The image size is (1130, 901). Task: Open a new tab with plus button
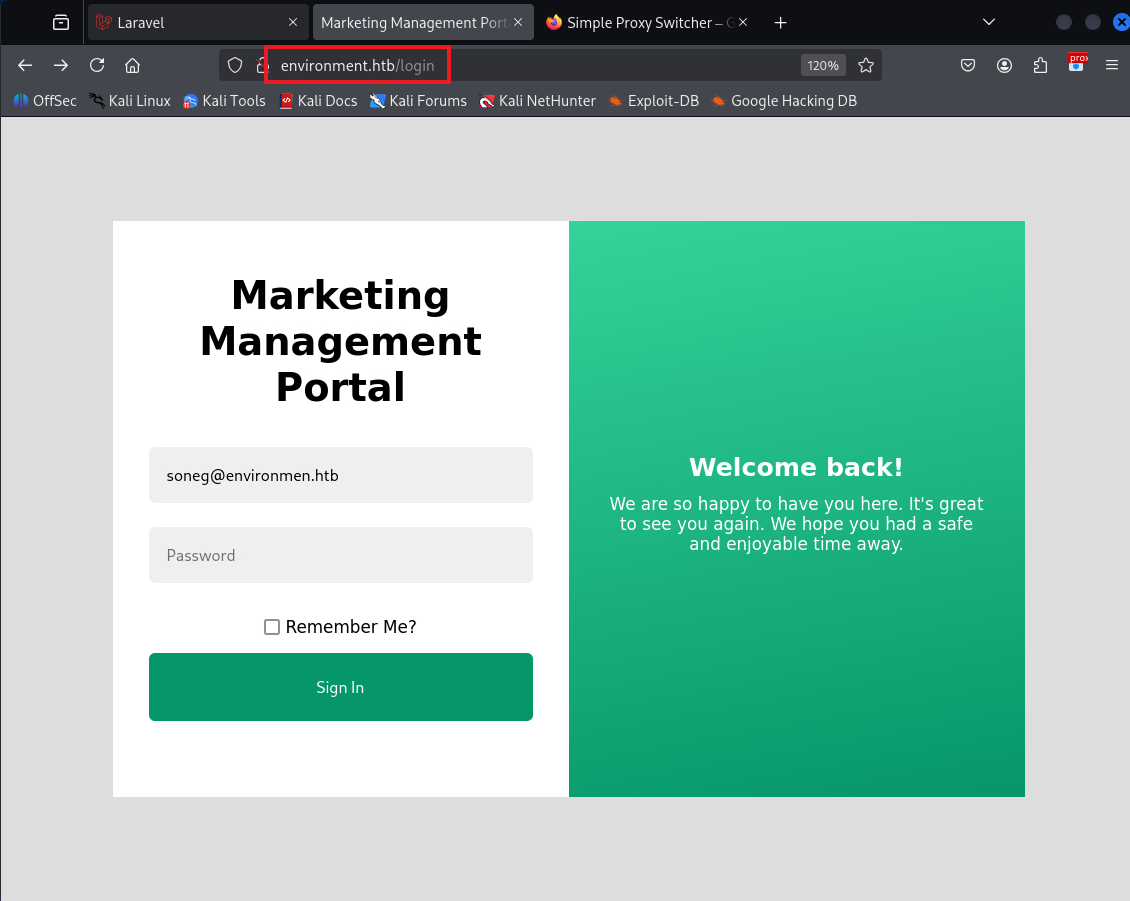(x=781, y=22)
